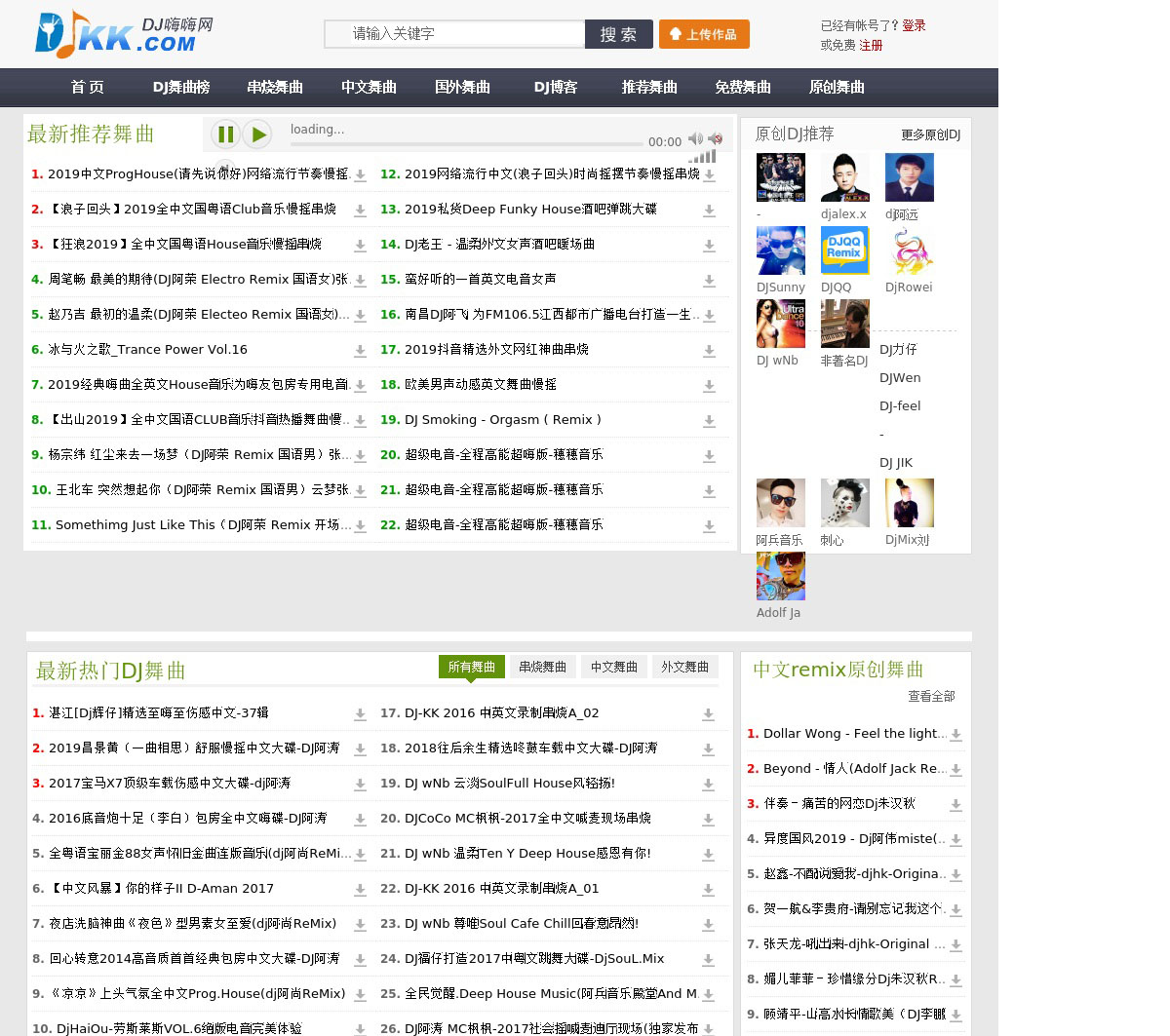Download hot track 17 DJ-KK 2016 A_02

point(708,714)
